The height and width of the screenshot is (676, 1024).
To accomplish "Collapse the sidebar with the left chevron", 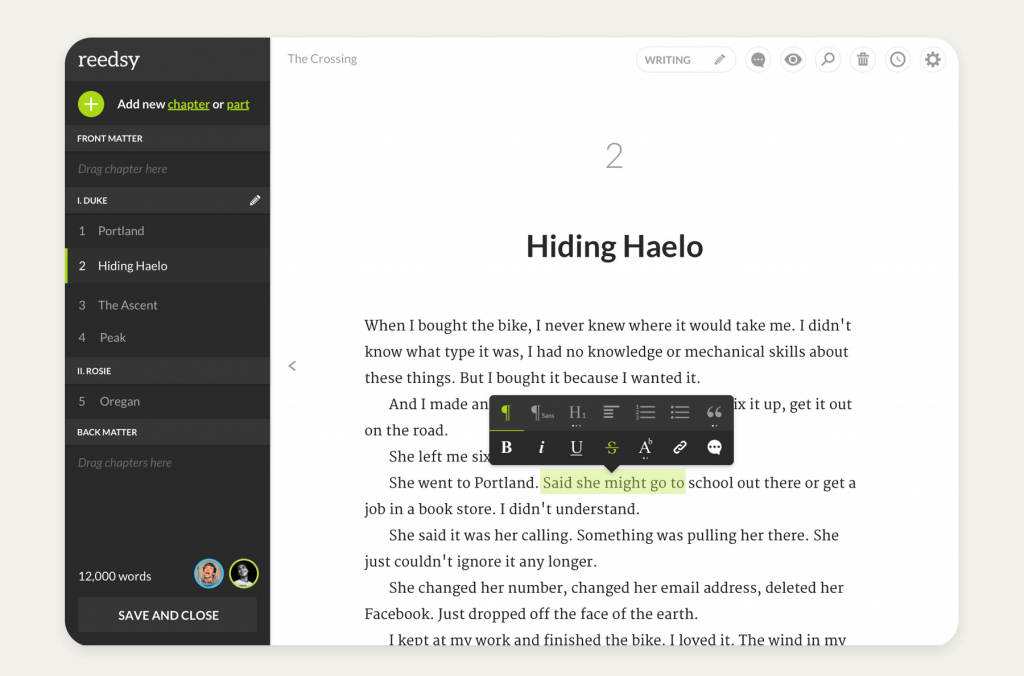I will [x=292, y=366].
